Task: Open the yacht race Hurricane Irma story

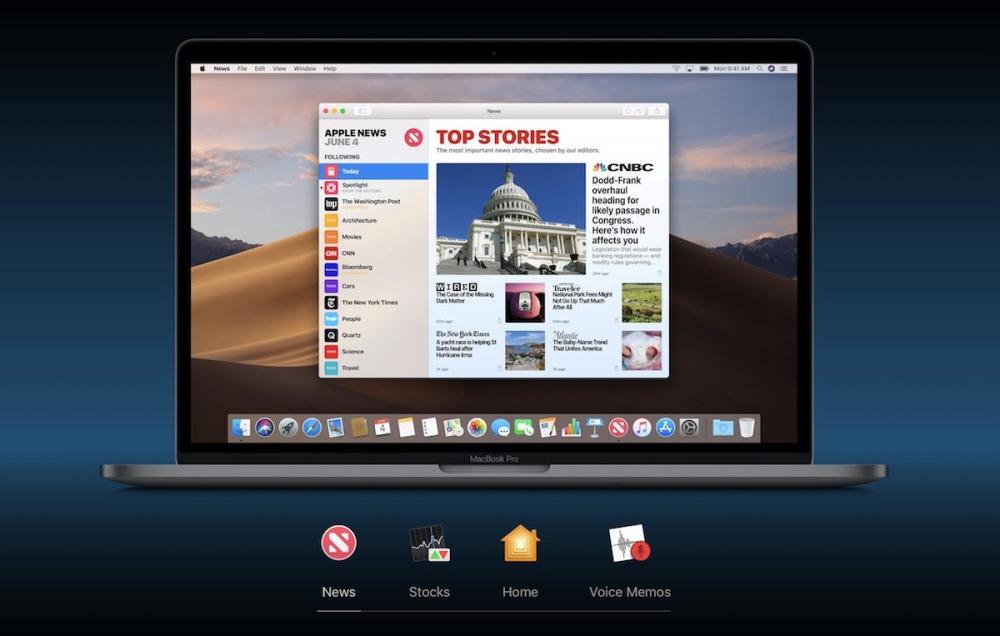Action: [x=466, y=348]
